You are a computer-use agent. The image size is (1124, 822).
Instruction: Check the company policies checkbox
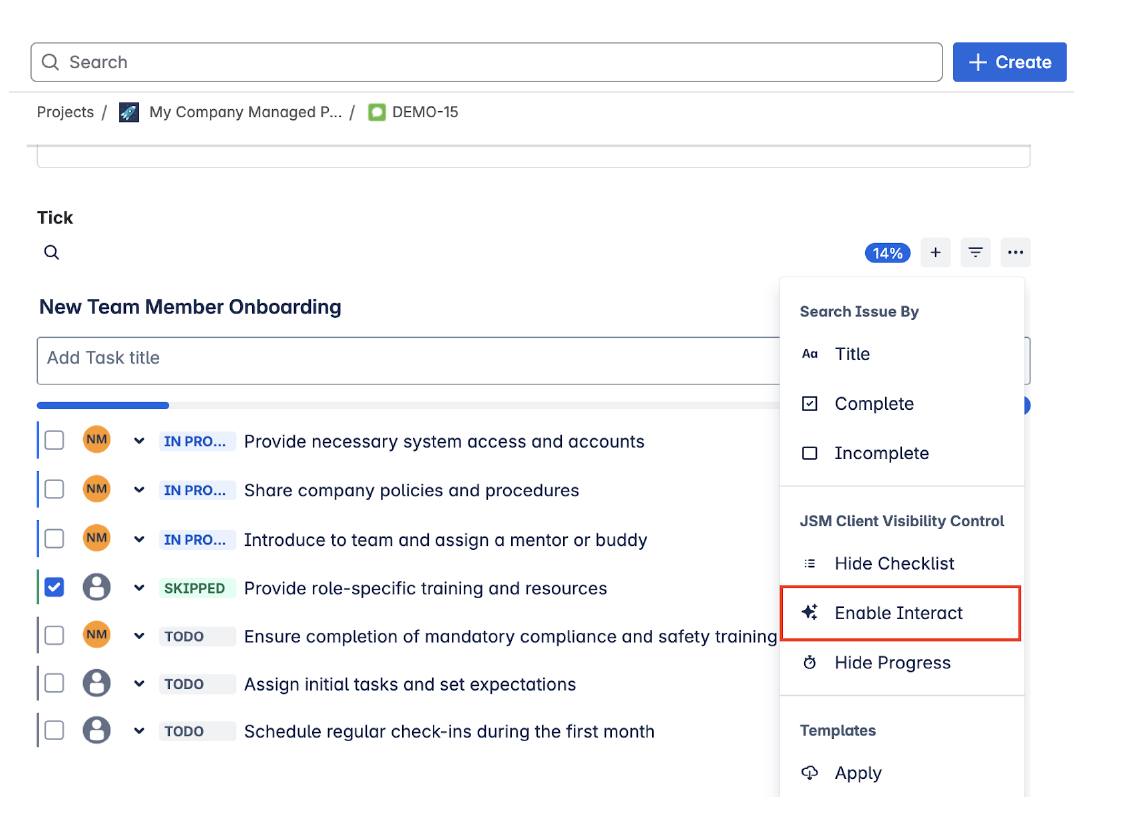(x=54, y=489)
